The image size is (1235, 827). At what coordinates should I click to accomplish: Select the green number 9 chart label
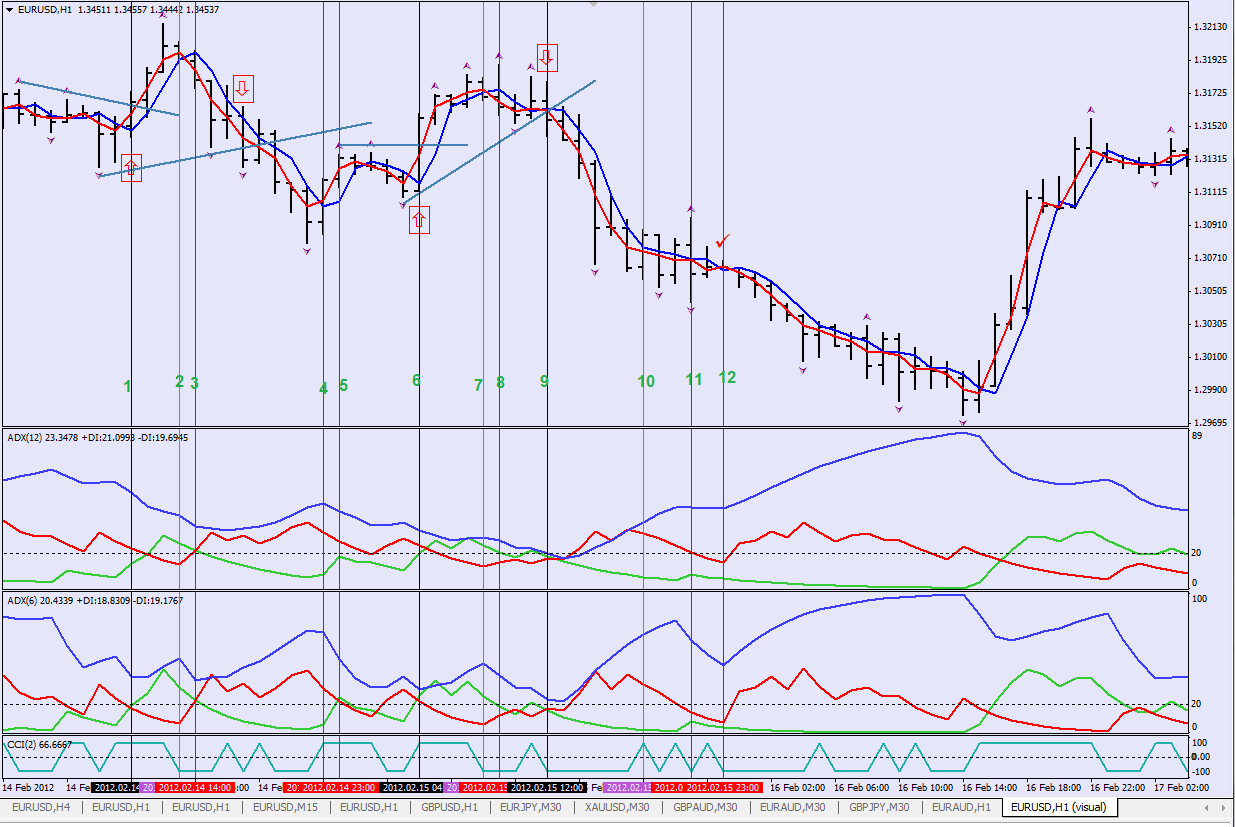(544, 381)
